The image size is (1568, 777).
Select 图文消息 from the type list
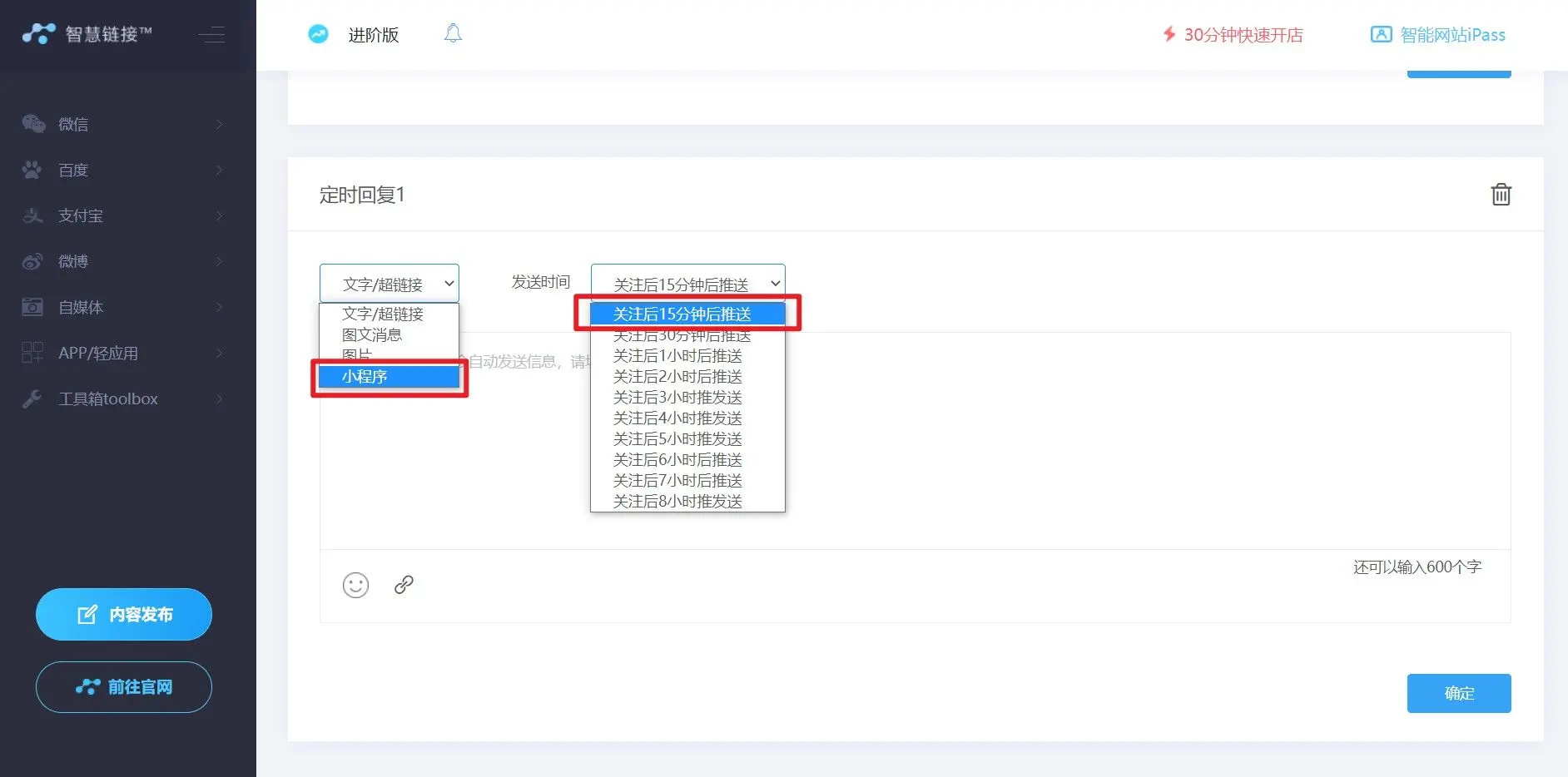372,335
